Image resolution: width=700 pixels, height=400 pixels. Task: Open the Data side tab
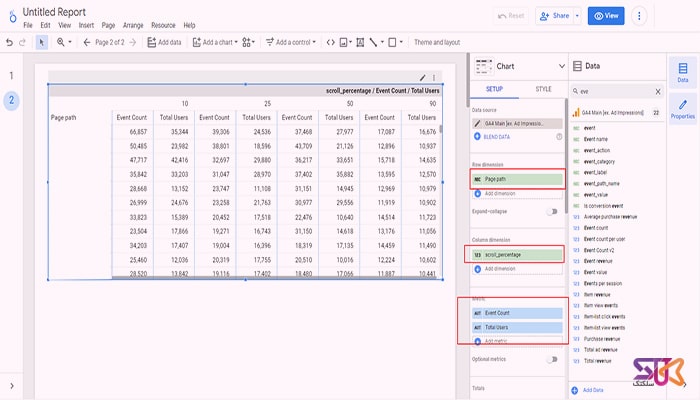pos(683,72)
